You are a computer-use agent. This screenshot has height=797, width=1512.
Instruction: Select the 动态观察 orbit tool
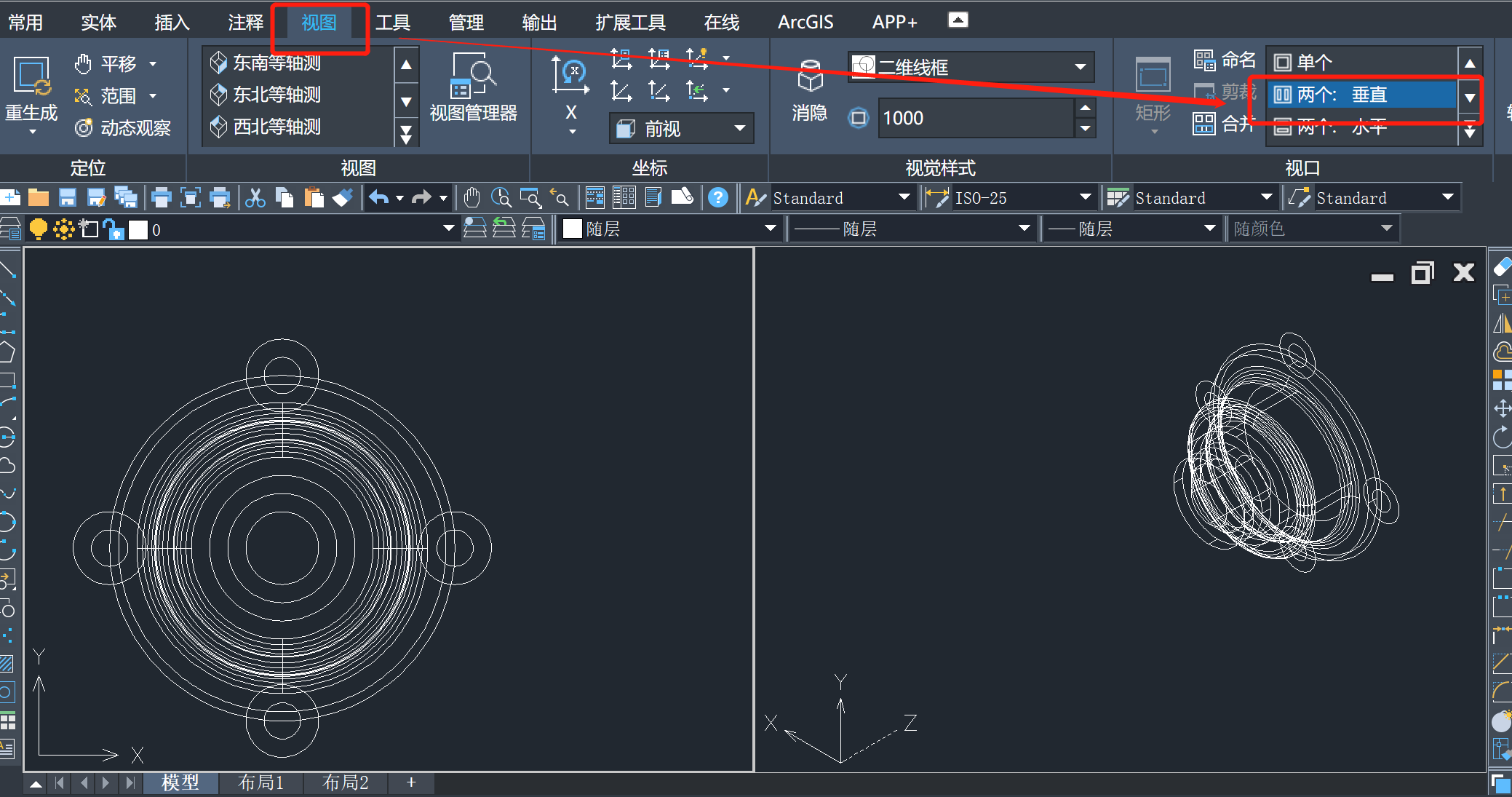pos(123,128)
